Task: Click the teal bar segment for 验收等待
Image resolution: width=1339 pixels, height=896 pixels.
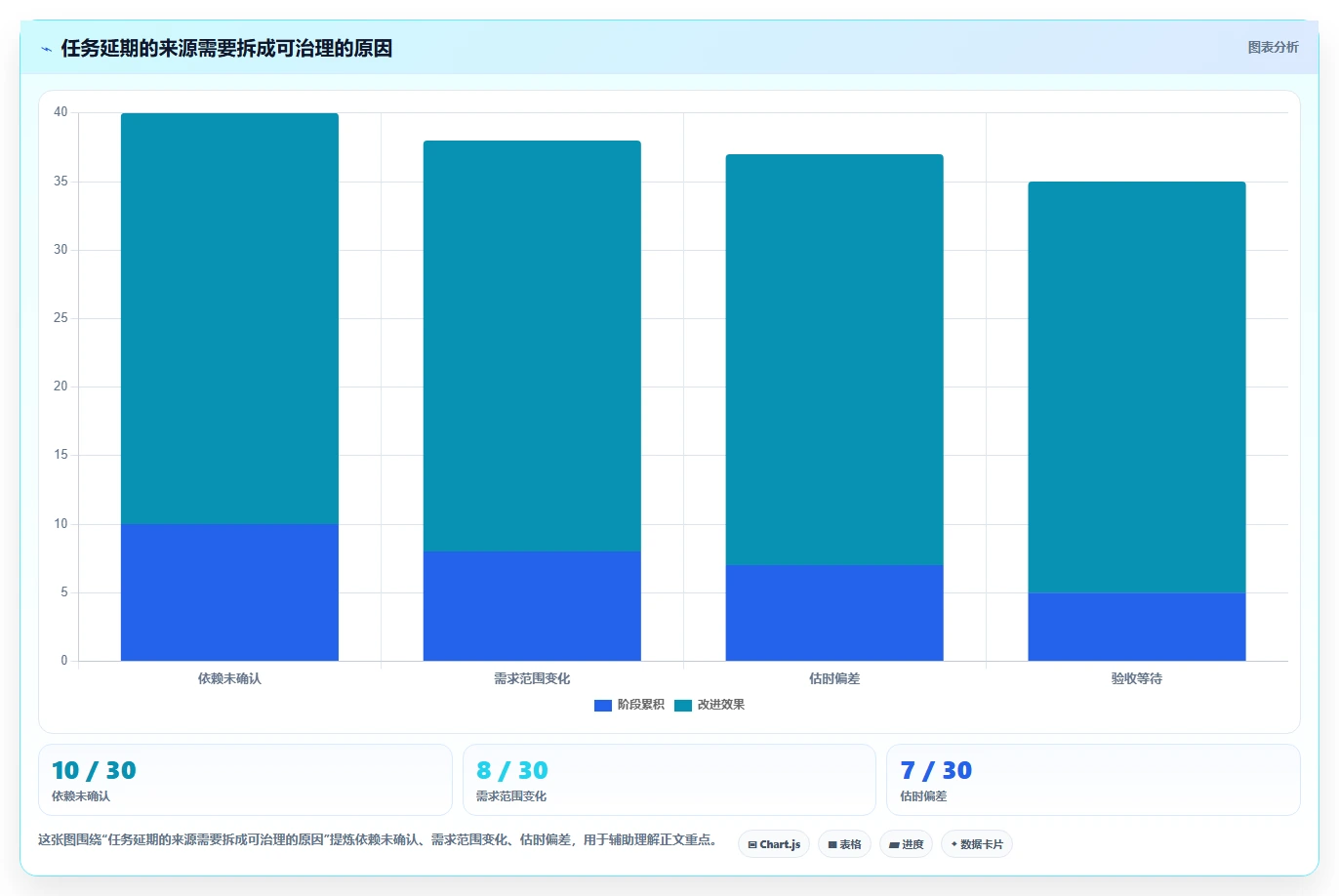Action: (x=1137, y=387)
